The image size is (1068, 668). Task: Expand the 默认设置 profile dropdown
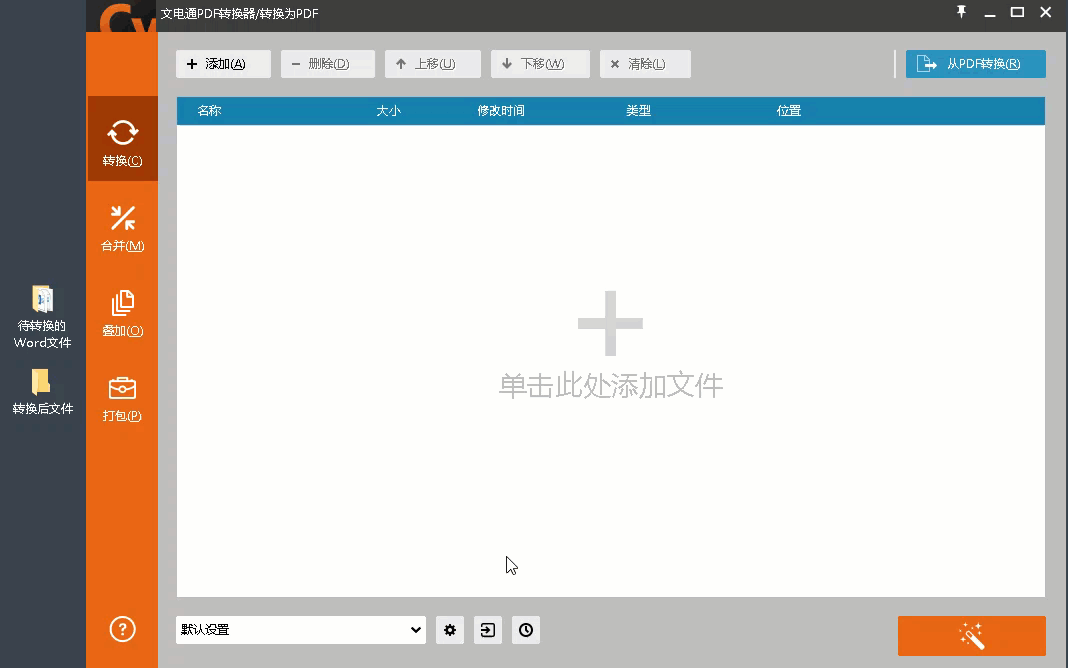[x=414, y=630]
